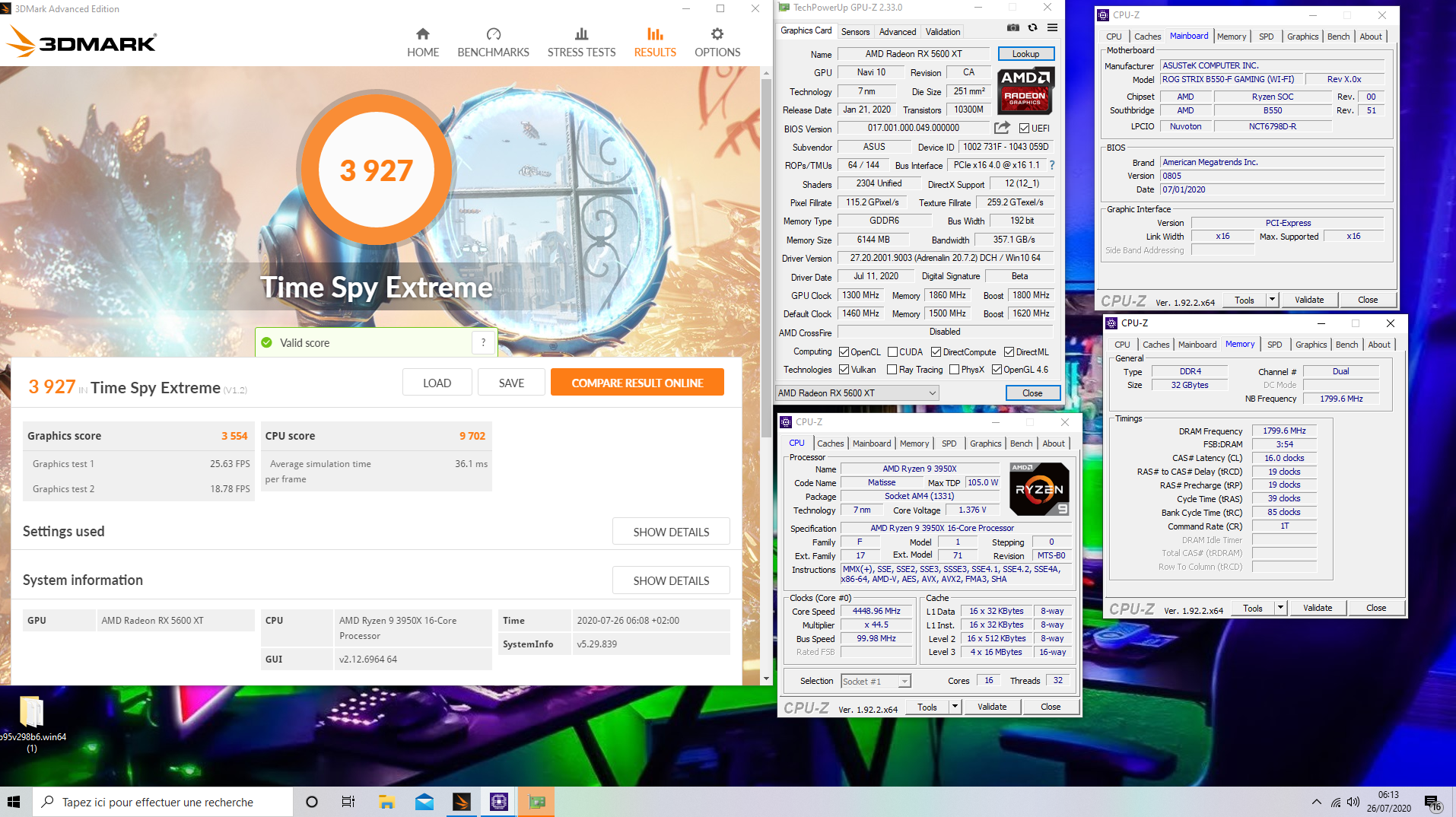This screenshot has width=1456, height=817.
Task: Click the GPU-Z taskbar icon
Action: 536,802
